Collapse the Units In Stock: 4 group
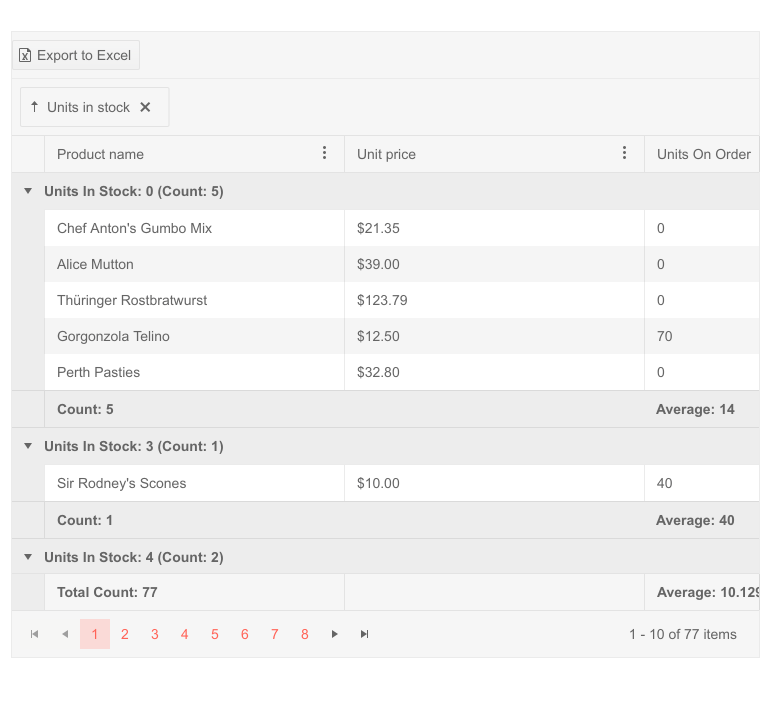This screenshot has height=717, width=770. pyautogui.click(x=28, y=557)
